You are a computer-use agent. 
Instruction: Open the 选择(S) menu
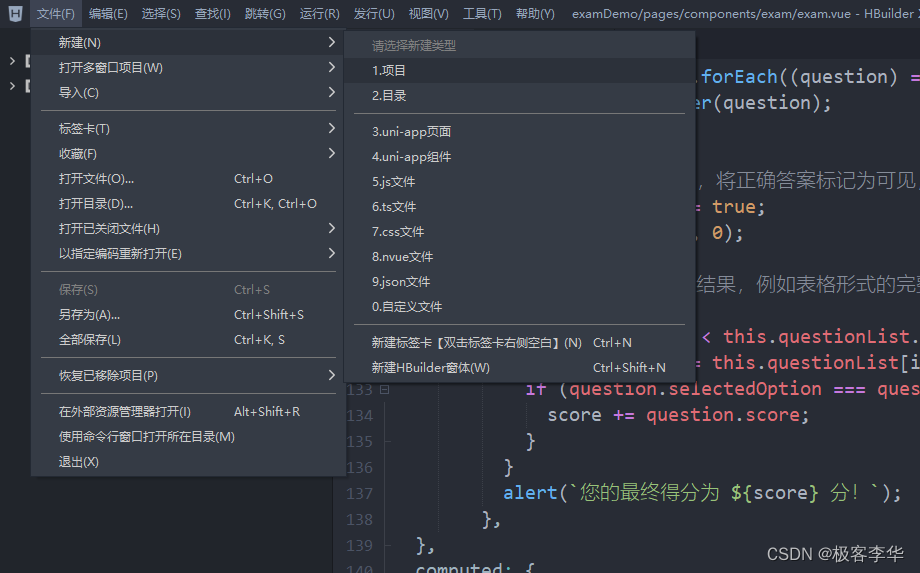point(161,13)
